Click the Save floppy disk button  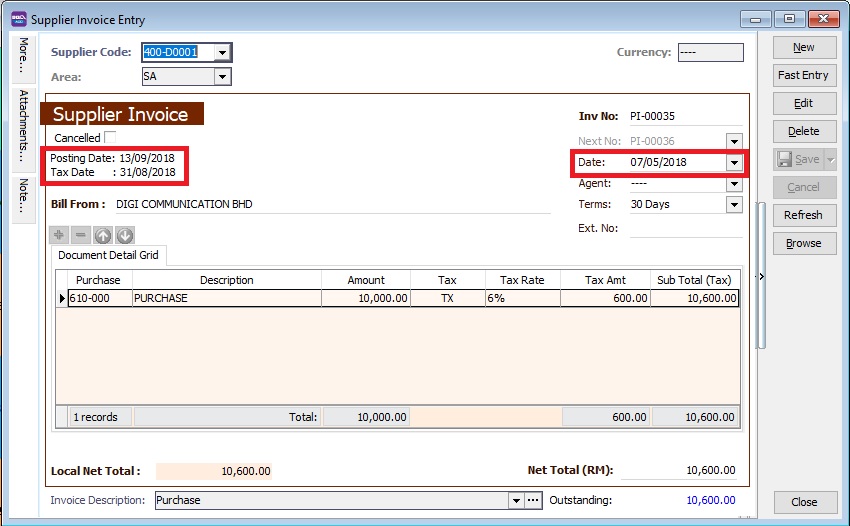click(796, 159)
